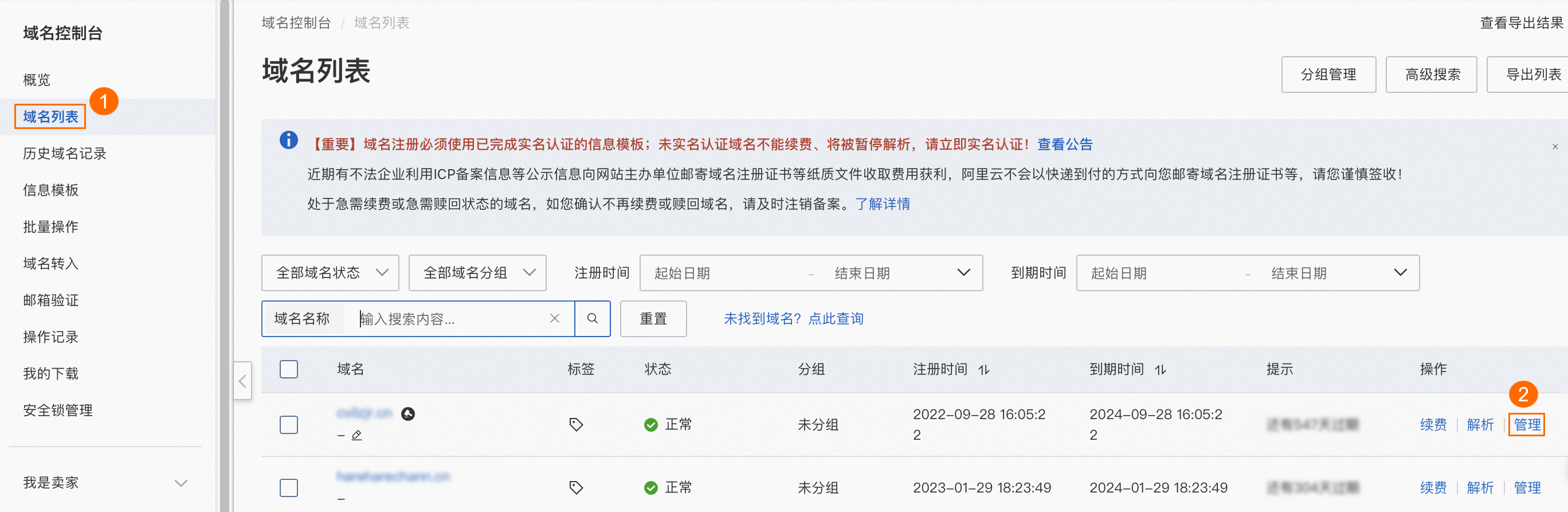Check the first domain row checkbox

(x=288, y=424)
